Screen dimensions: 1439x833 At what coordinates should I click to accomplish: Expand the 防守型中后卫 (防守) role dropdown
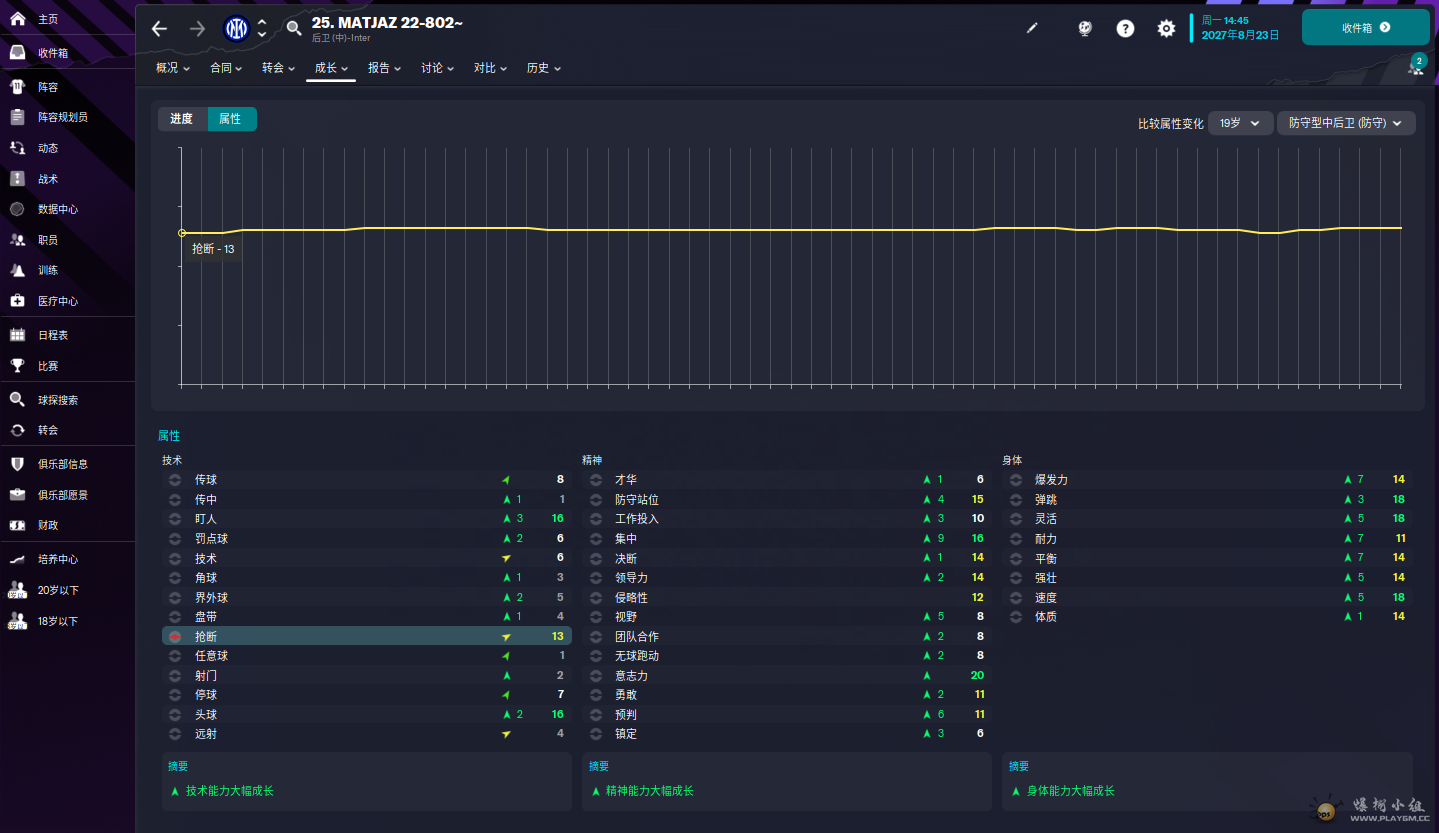point(1345,123)
